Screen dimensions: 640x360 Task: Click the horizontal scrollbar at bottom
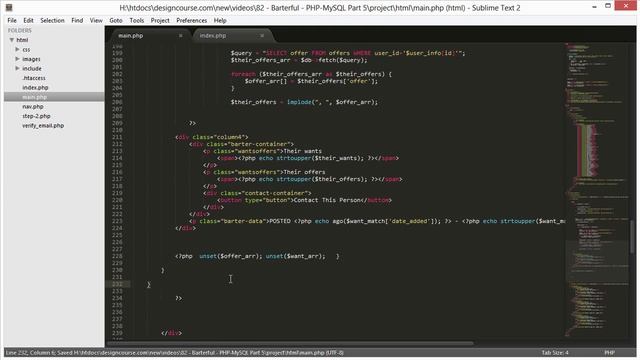pyautogui.click(x=291, y=343)
